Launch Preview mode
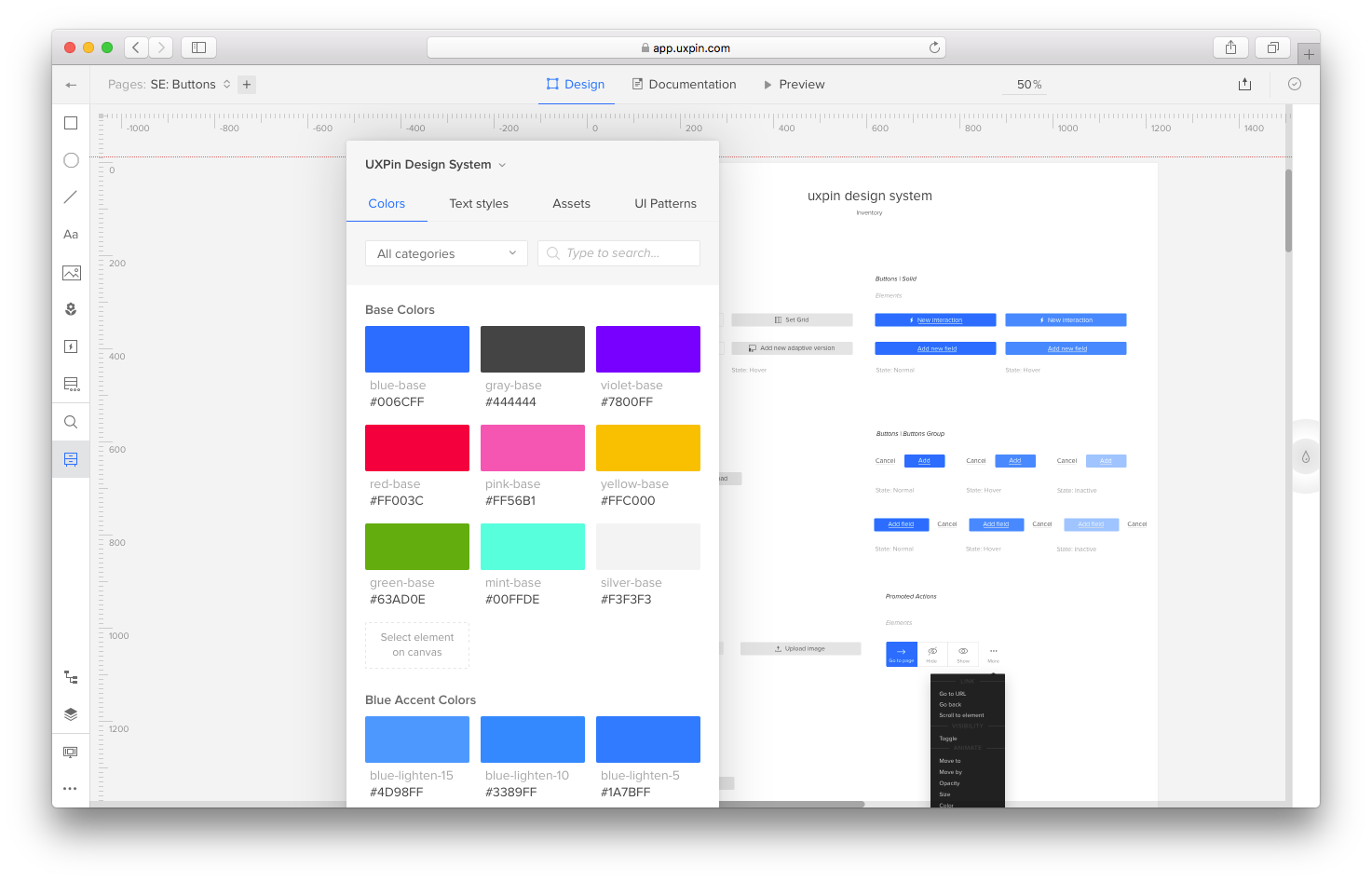Viewport: 1372px width, 882px height. (795, 85)
